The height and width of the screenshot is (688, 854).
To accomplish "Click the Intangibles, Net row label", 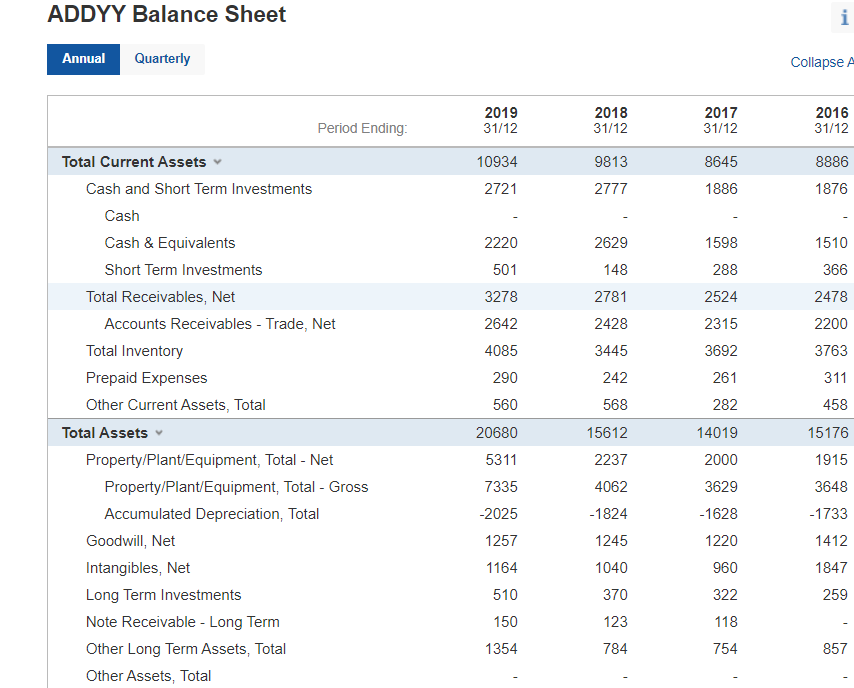I will tap(138, 568).
